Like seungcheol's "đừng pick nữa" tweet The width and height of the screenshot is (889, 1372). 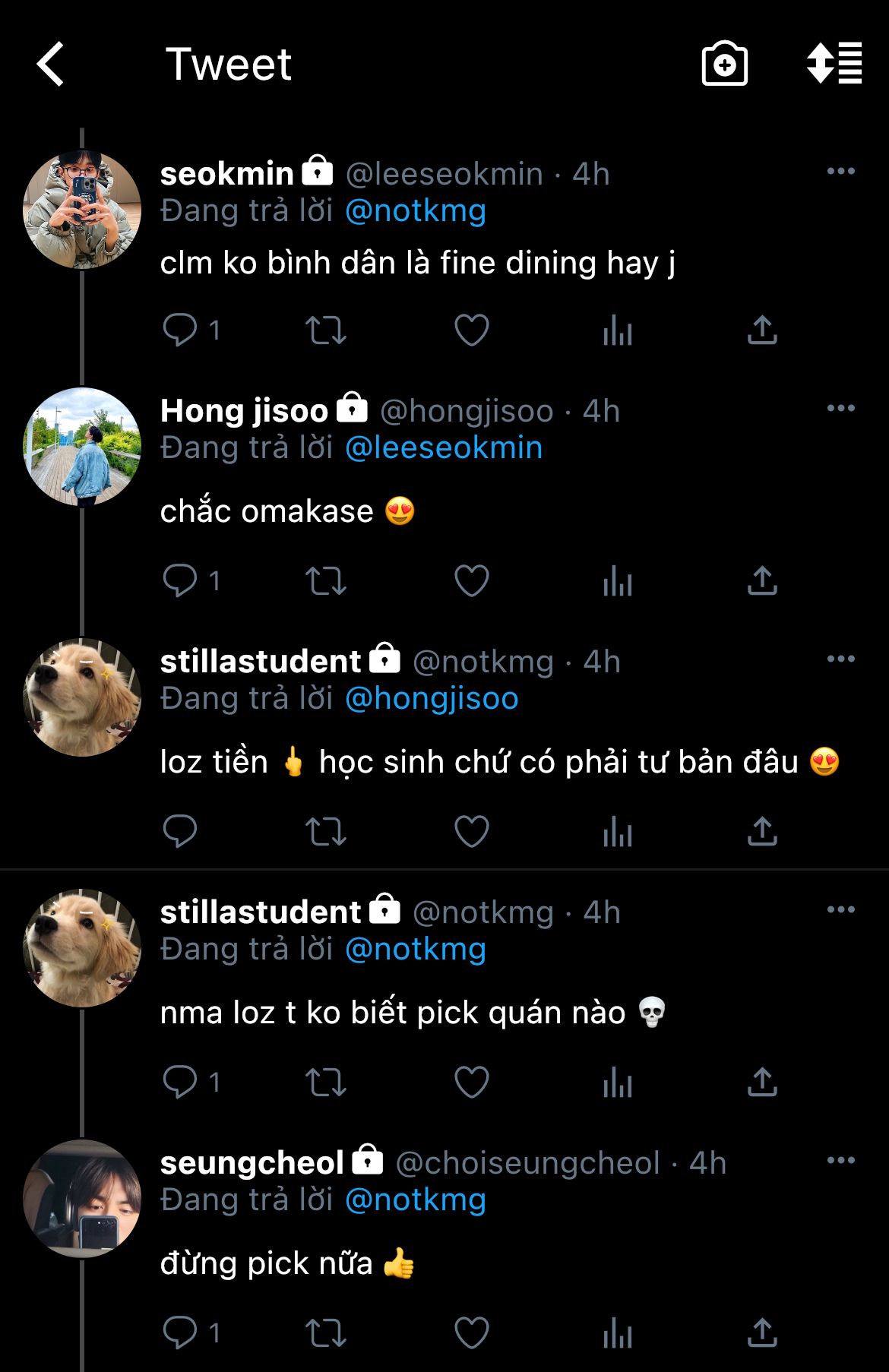click(471, 1333)
